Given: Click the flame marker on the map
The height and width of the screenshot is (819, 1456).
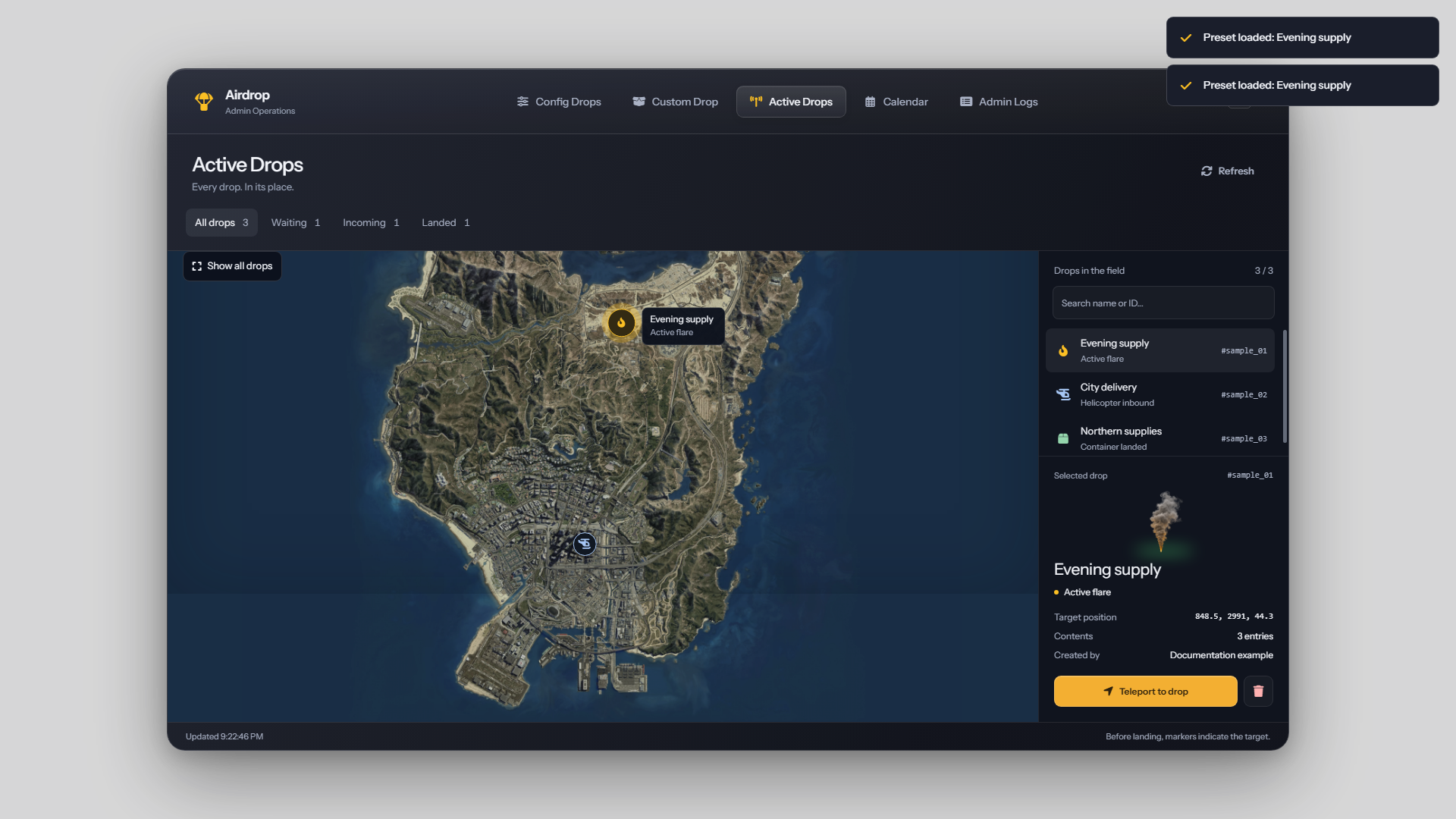Looking at the screenshot, I should point(621,323).
